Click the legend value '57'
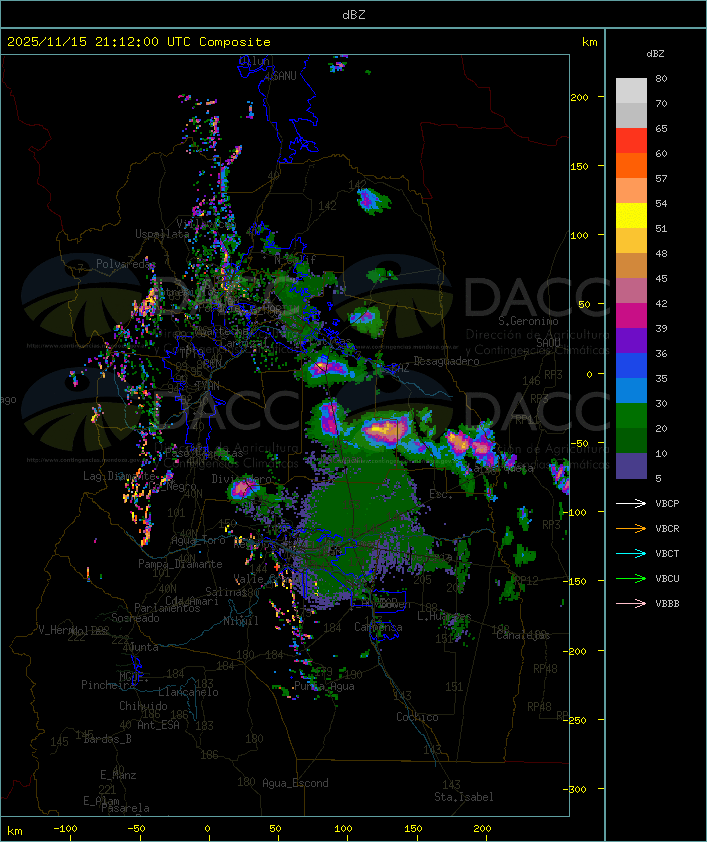This screenshot has width=707, height=842. tap(661, 178)
